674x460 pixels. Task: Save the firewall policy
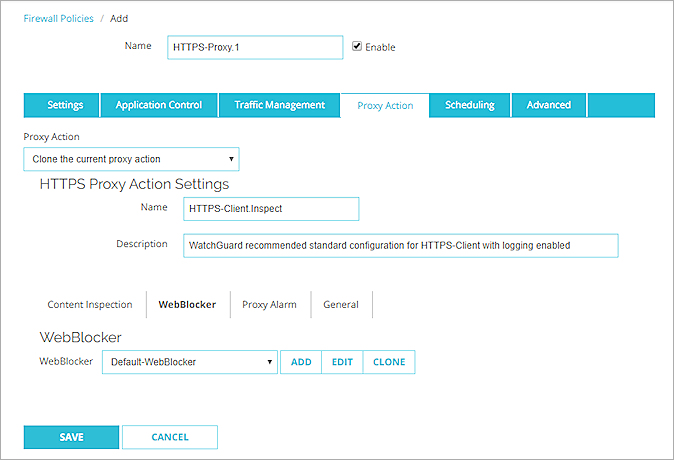(71, 437)
